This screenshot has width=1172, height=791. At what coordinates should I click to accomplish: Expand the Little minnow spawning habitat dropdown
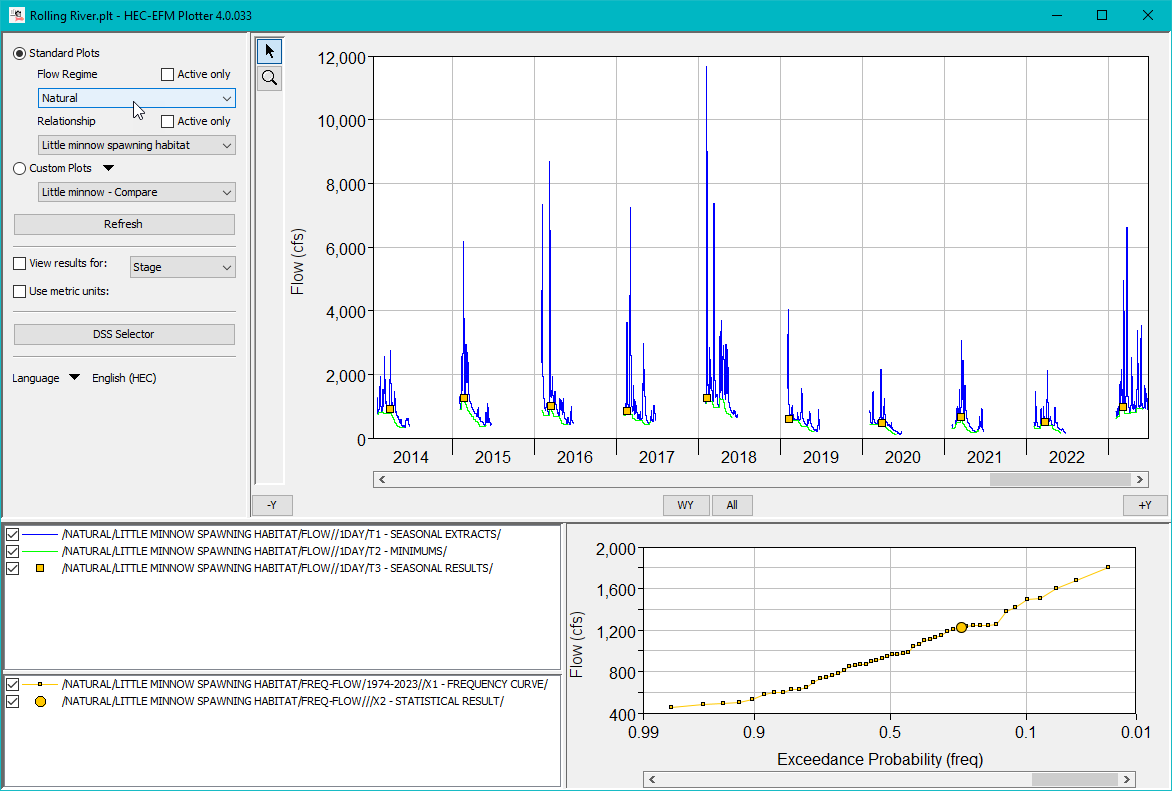coord(136,145)
